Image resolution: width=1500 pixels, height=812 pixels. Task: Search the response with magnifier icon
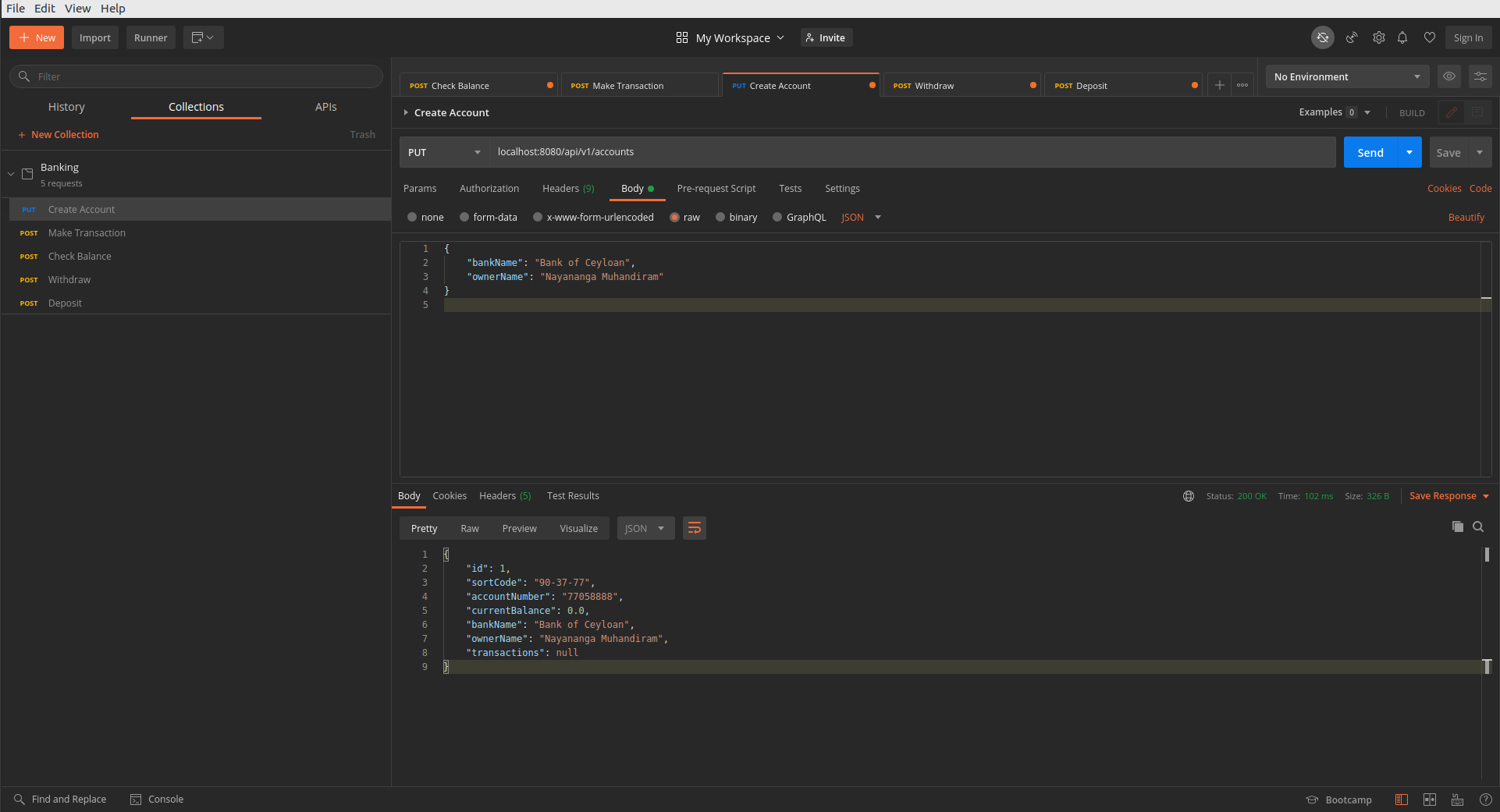(1478, 527)
